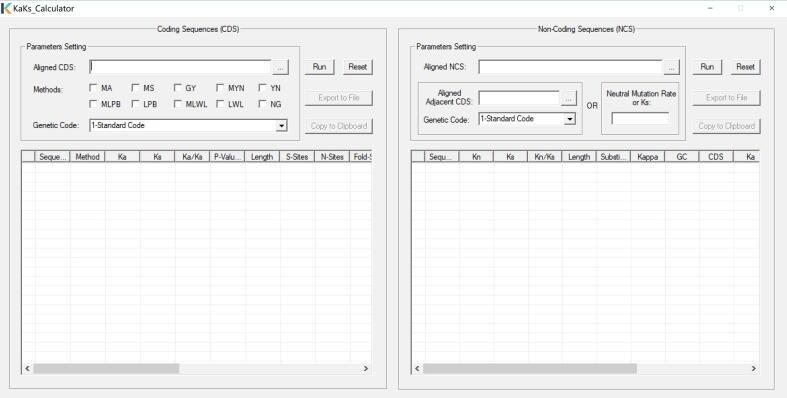Enable the MA method checkbox
The image size is (787, 398).
click(93, 88)
